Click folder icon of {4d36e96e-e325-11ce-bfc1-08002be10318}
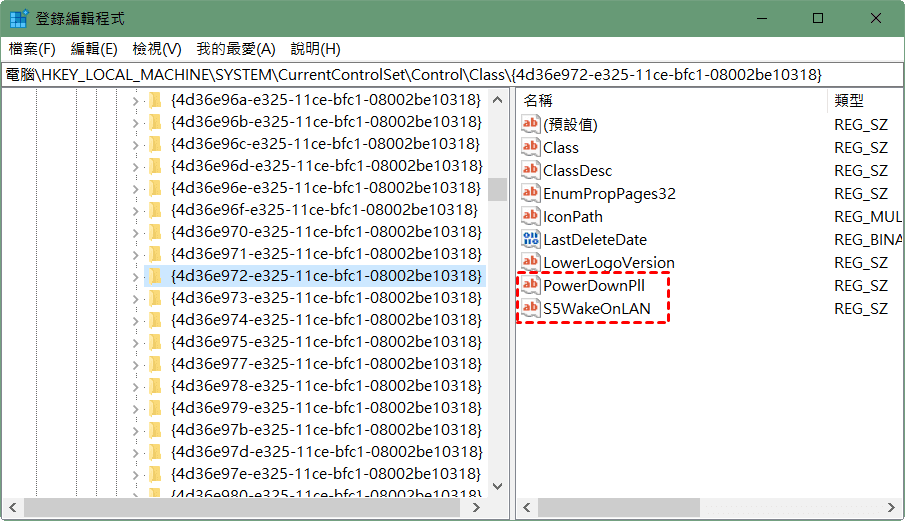The height and width of the screenshot is (521, 905). coord(155,188)
